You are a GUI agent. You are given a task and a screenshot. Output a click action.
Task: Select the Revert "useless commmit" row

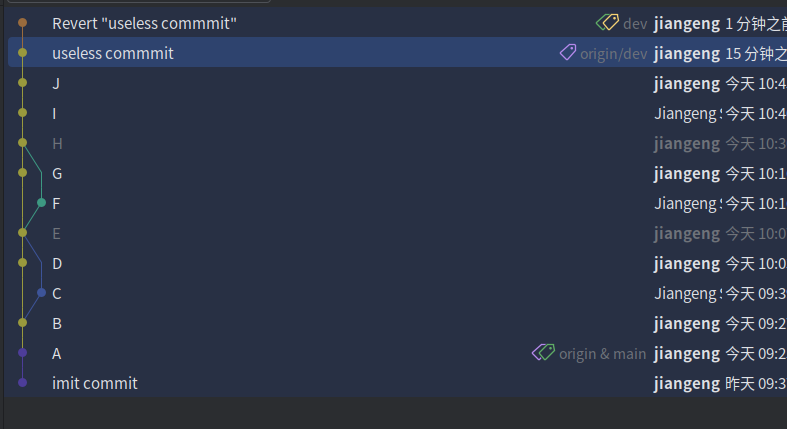point(398,23)
